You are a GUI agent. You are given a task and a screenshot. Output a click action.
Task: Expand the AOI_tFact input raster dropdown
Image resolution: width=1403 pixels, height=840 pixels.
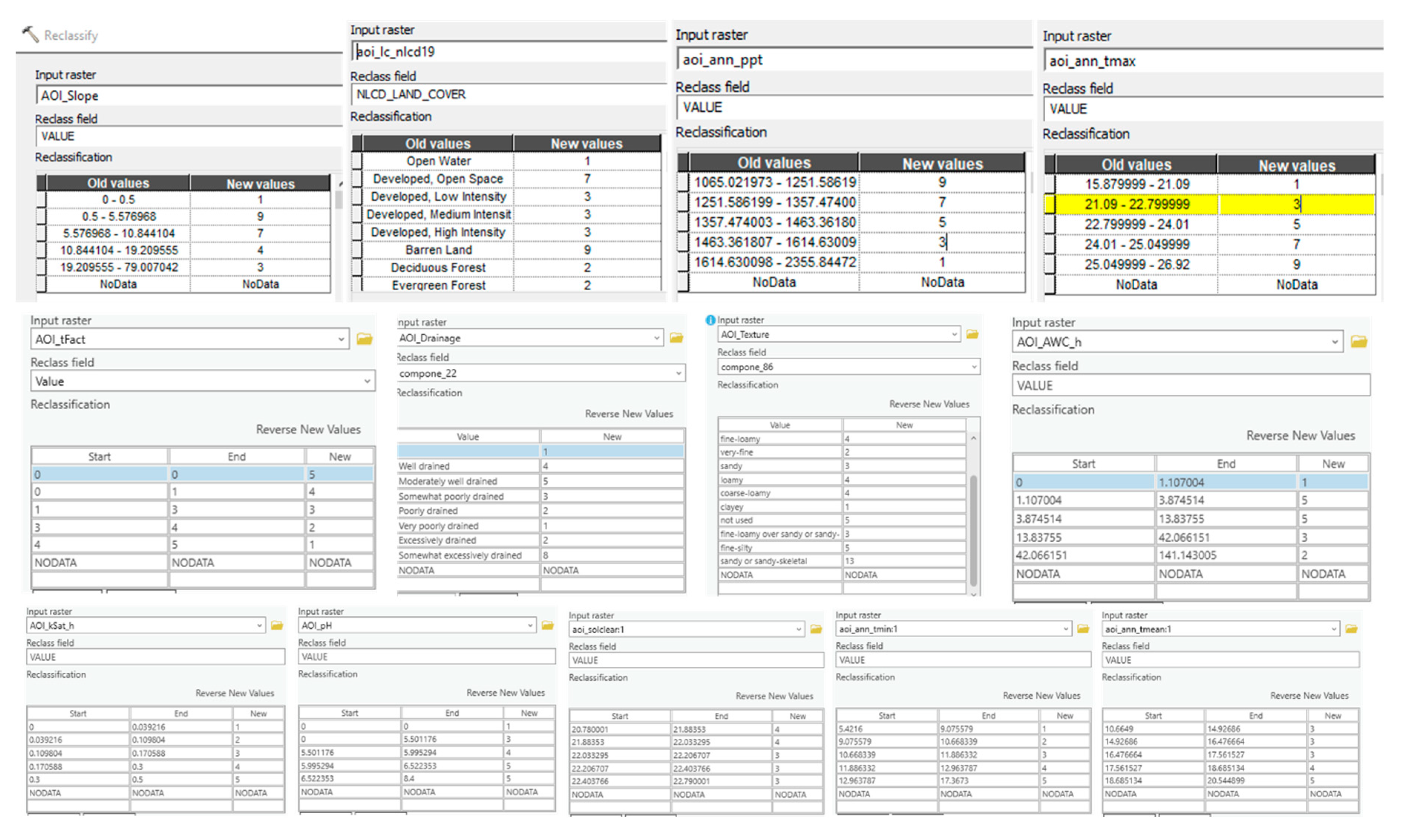tap(341, 339)
